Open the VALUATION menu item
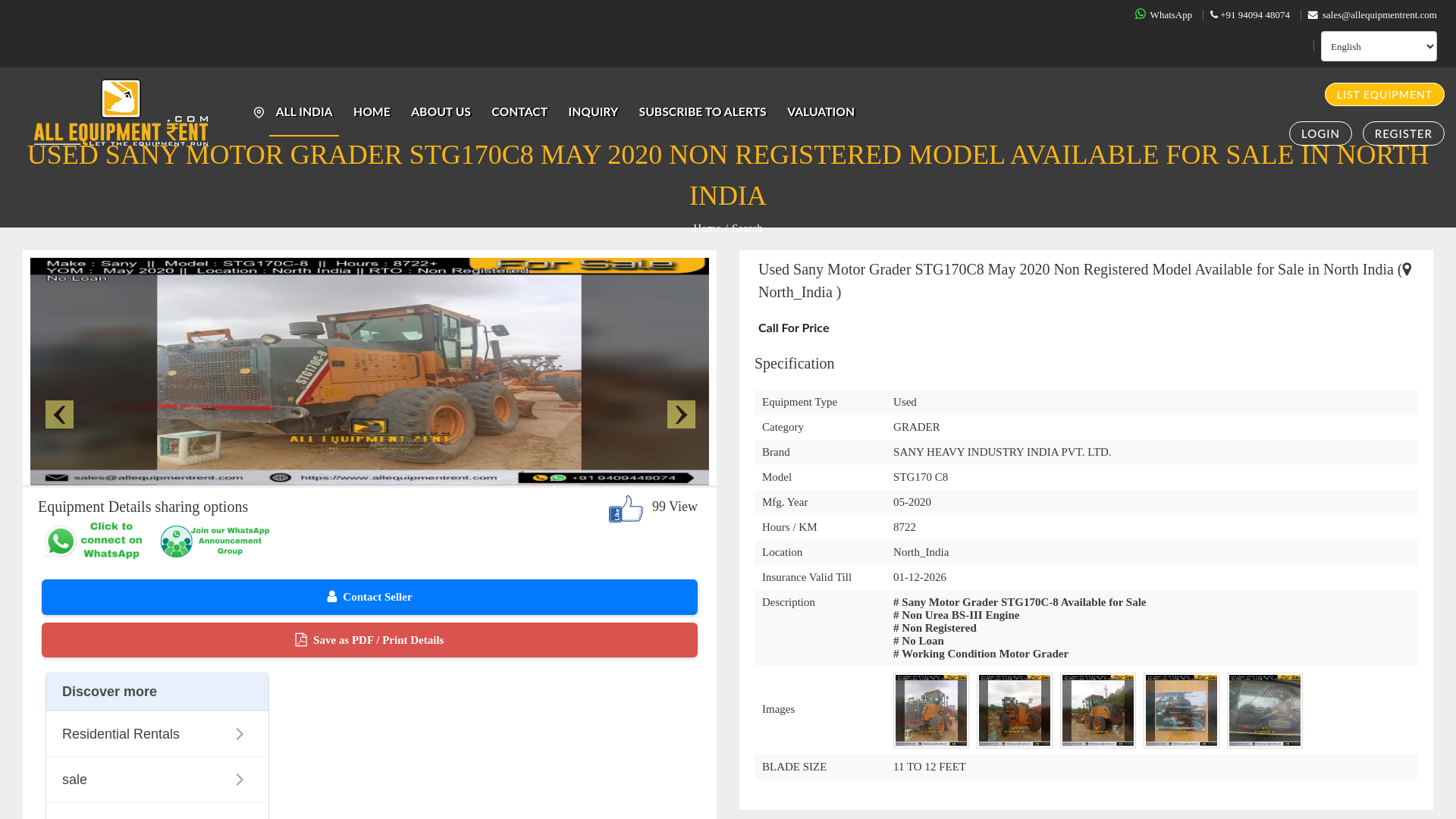 coord(821,111)
